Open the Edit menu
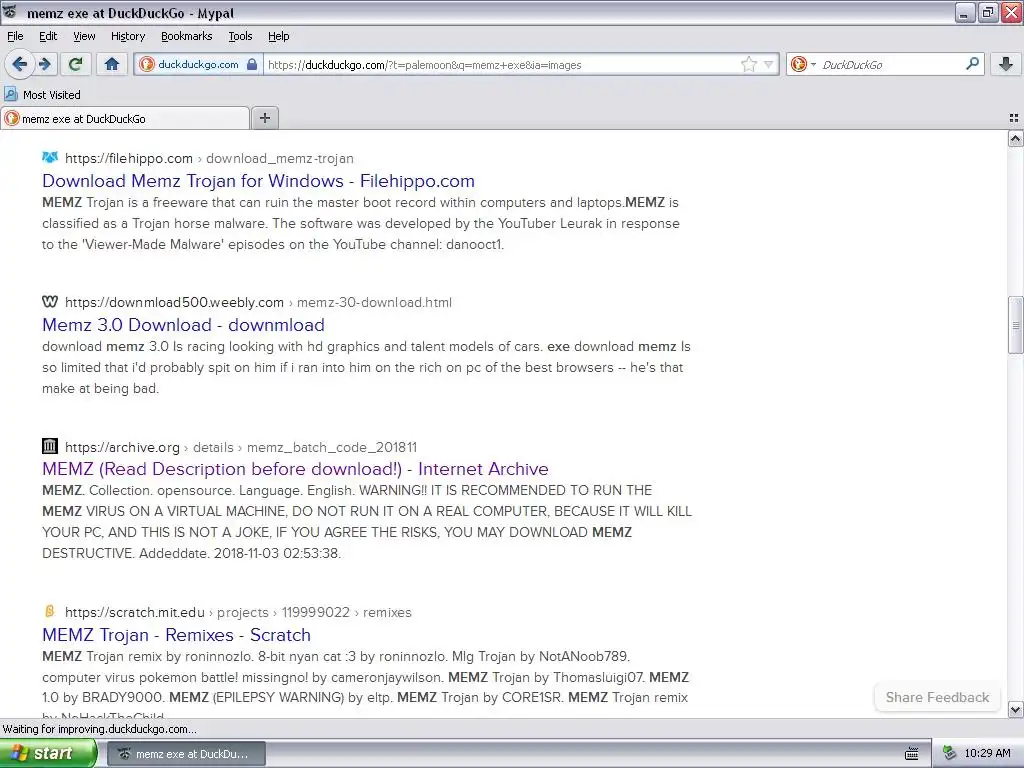Viewport: 1024px width, 768px height. pyautogui.click(x=48, y=36)
